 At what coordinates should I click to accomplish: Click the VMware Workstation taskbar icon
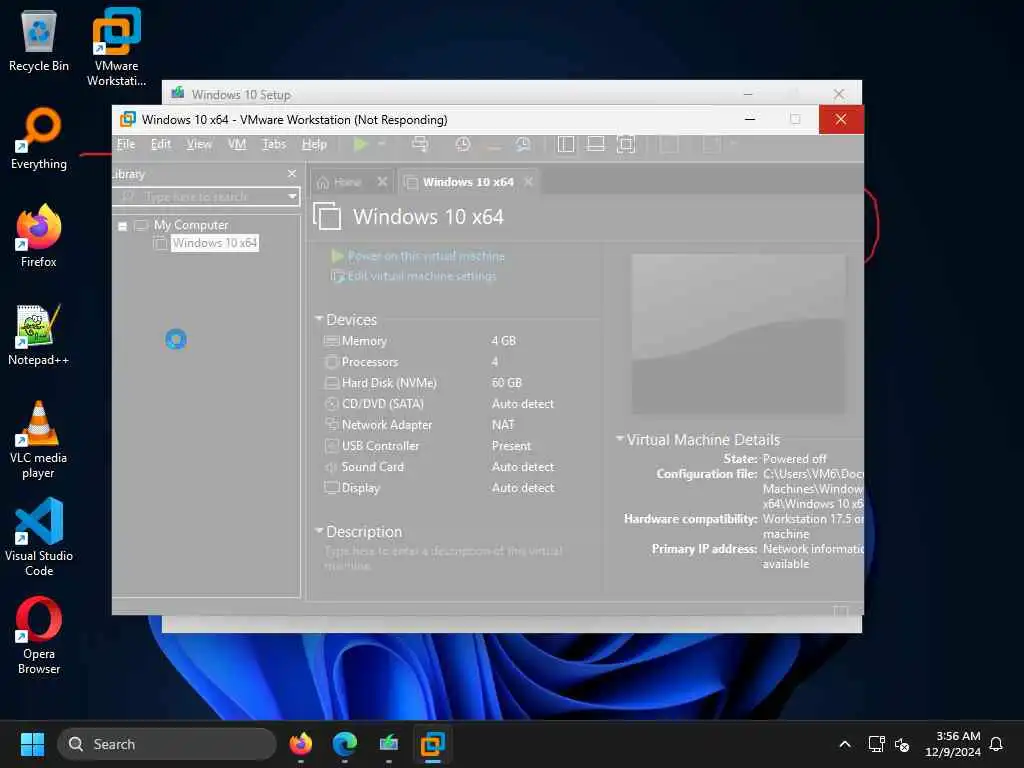(432, 744)
